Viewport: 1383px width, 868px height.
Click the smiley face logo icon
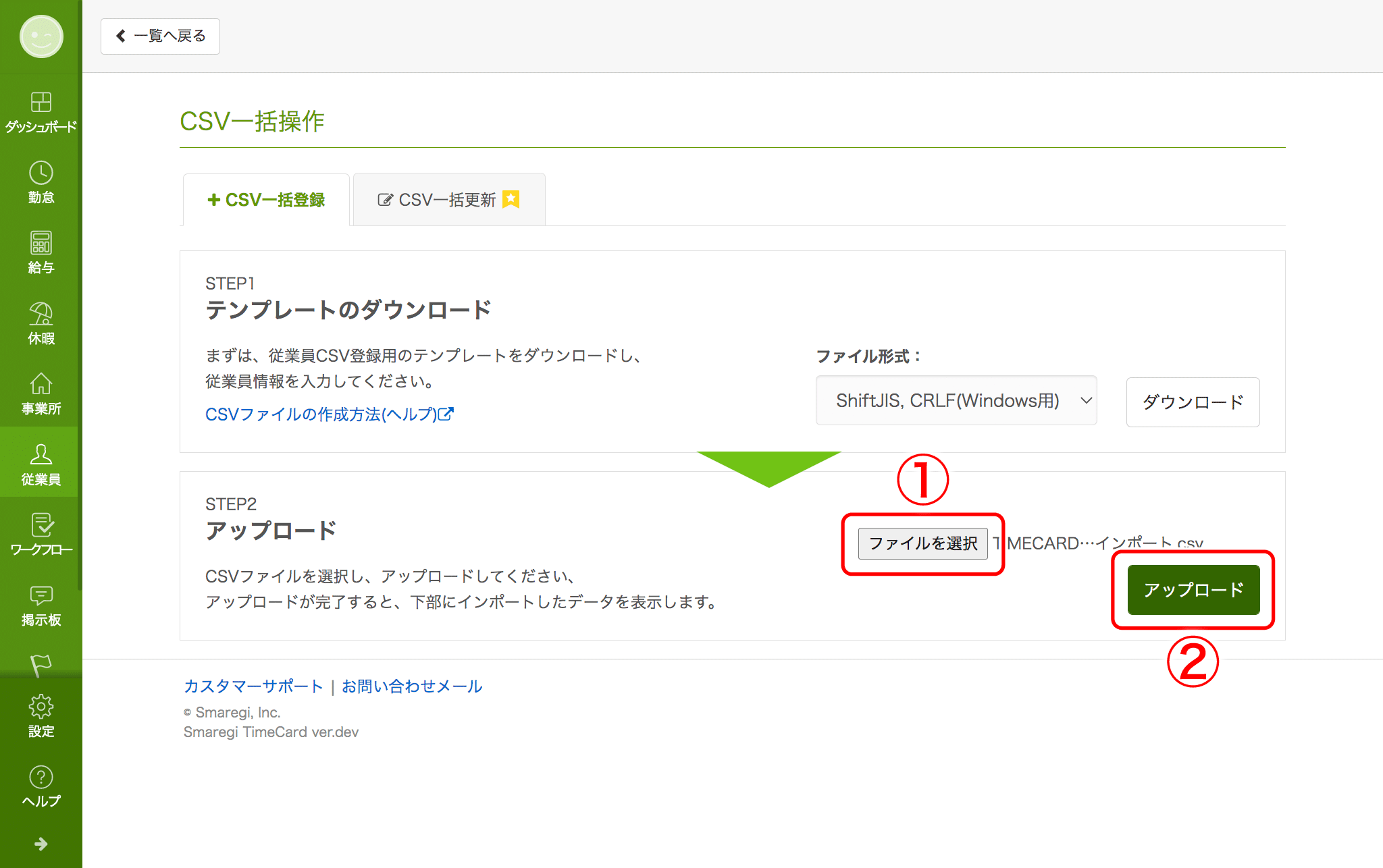(41, 36)
